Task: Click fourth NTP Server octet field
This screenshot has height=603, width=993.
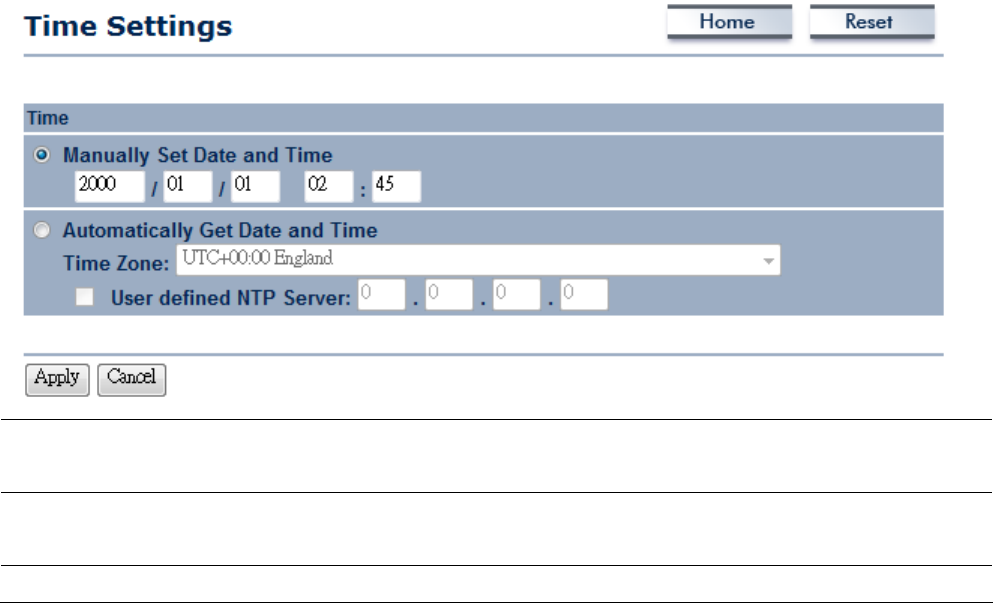Action: pos(584,295)
